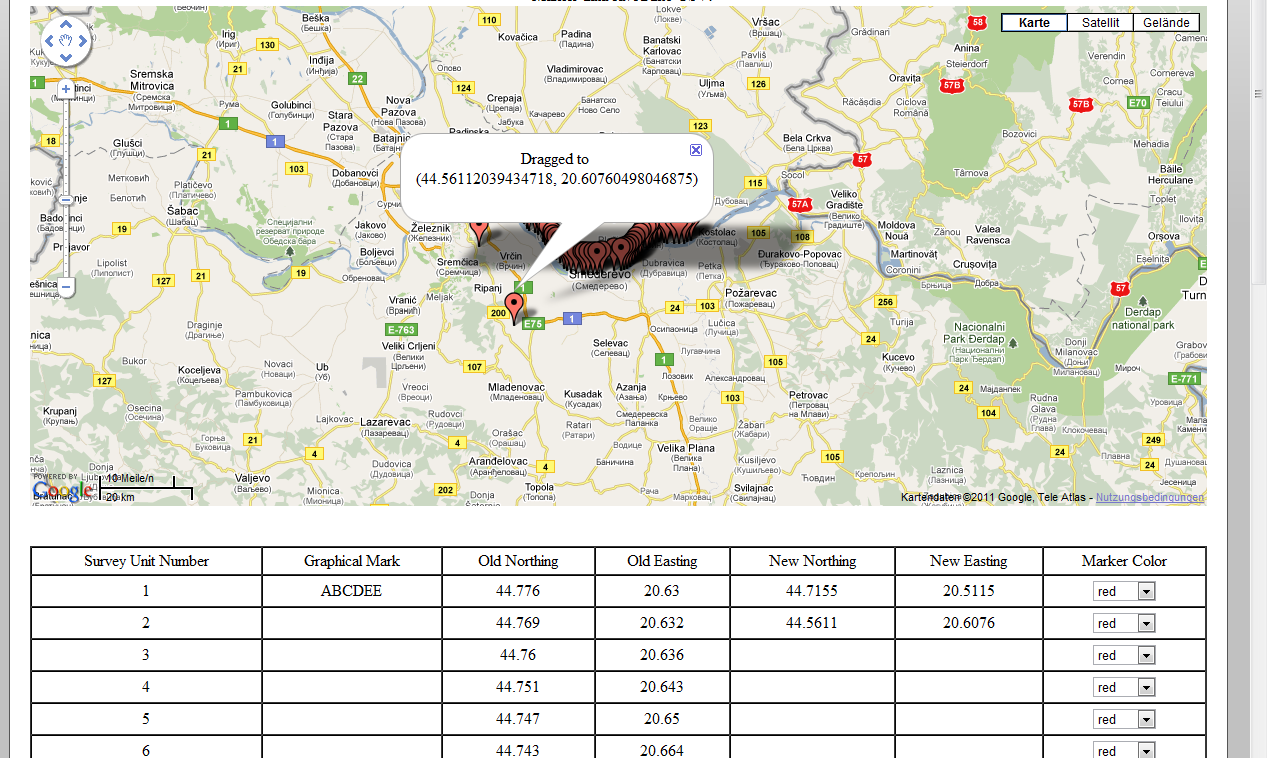Image resolution: width=1268 pixels, height=758 pixels.
Task: Click the 'New Northing' column header
Action: pos(812,561)
